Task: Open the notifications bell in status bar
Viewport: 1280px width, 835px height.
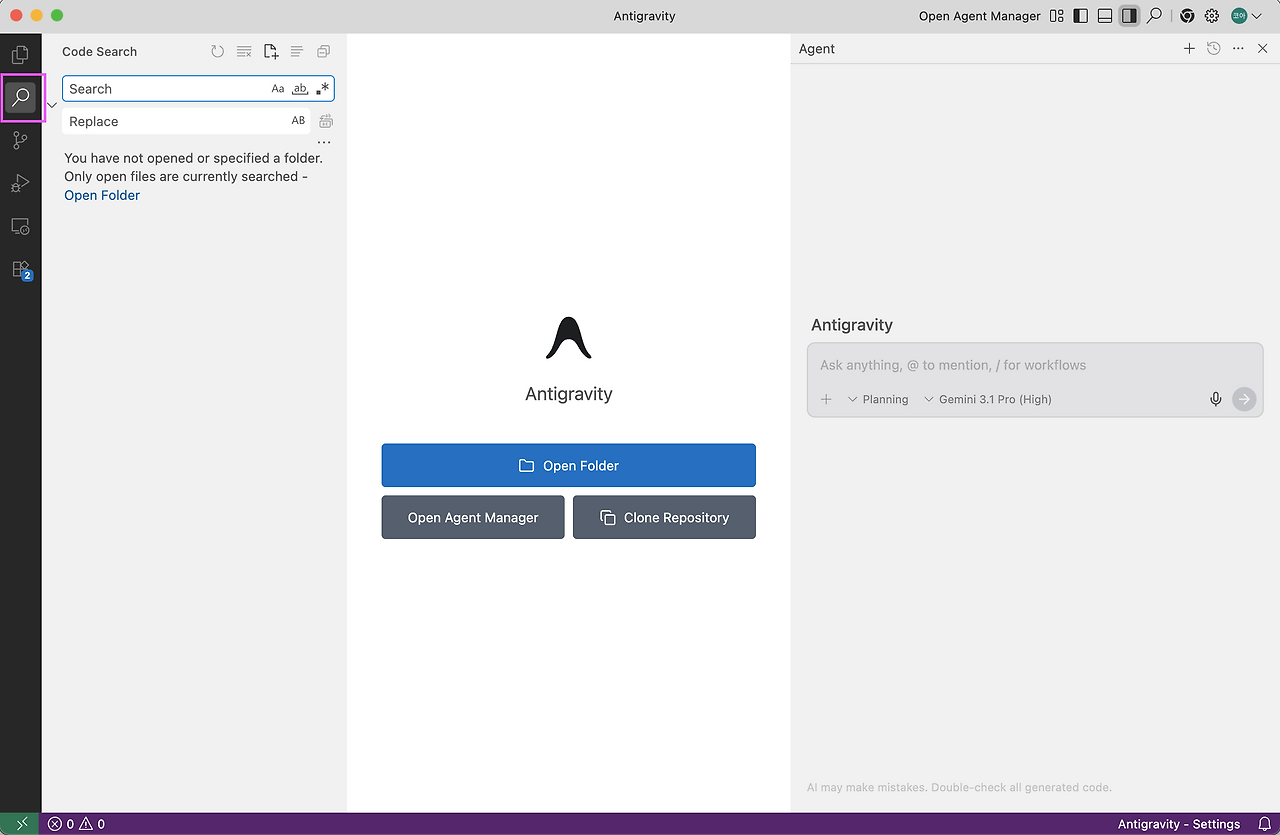Action: (1264, 824)
